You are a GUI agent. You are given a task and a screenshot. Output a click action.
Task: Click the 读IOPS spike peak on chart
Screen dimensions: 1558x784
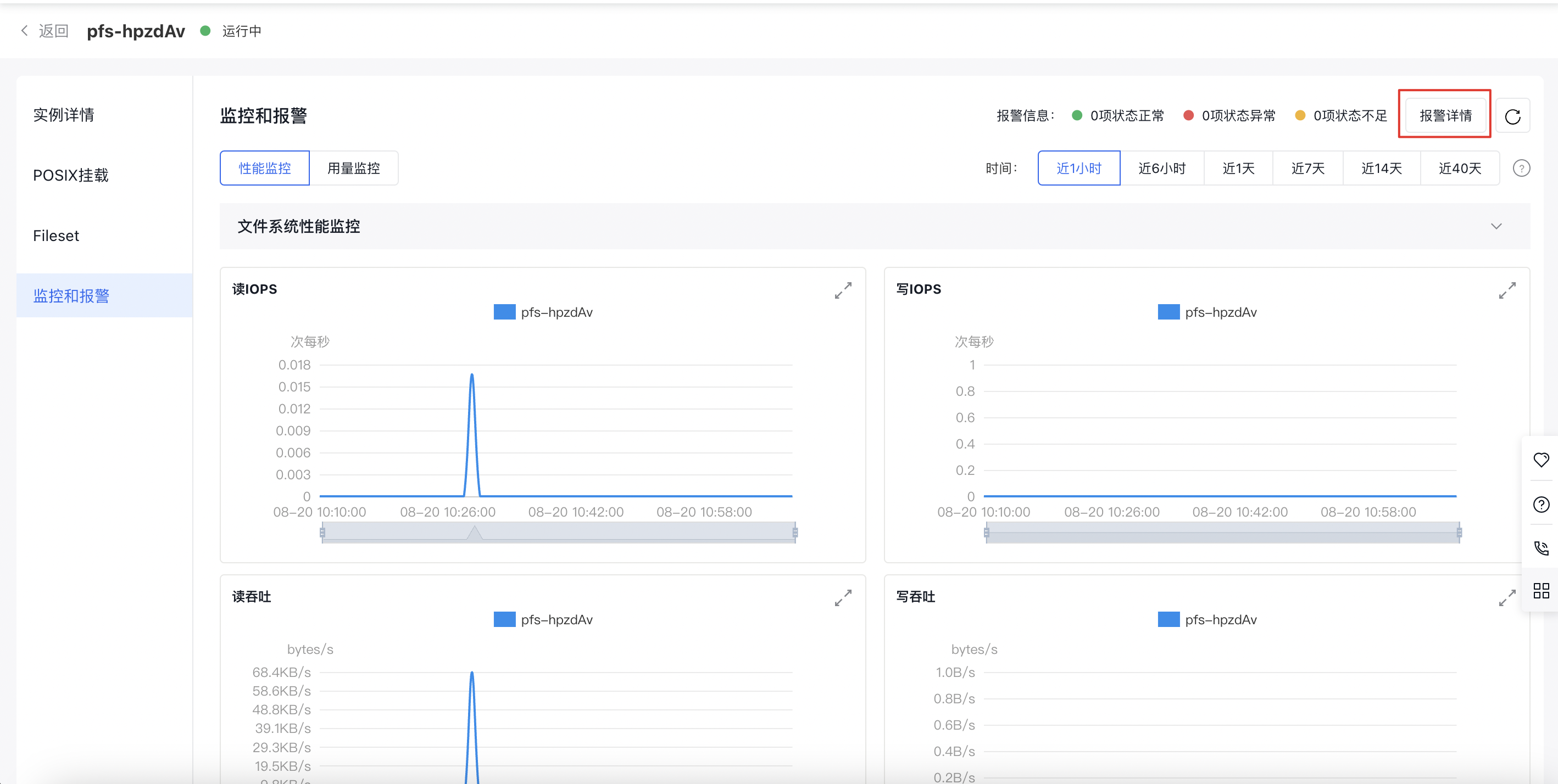(x=472, y=376)
